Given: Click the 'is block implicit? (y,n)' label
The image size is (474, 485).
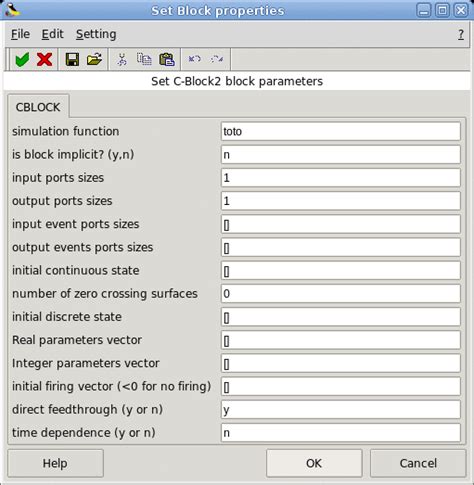Looking at the screenshot, I should pos(73,155).
